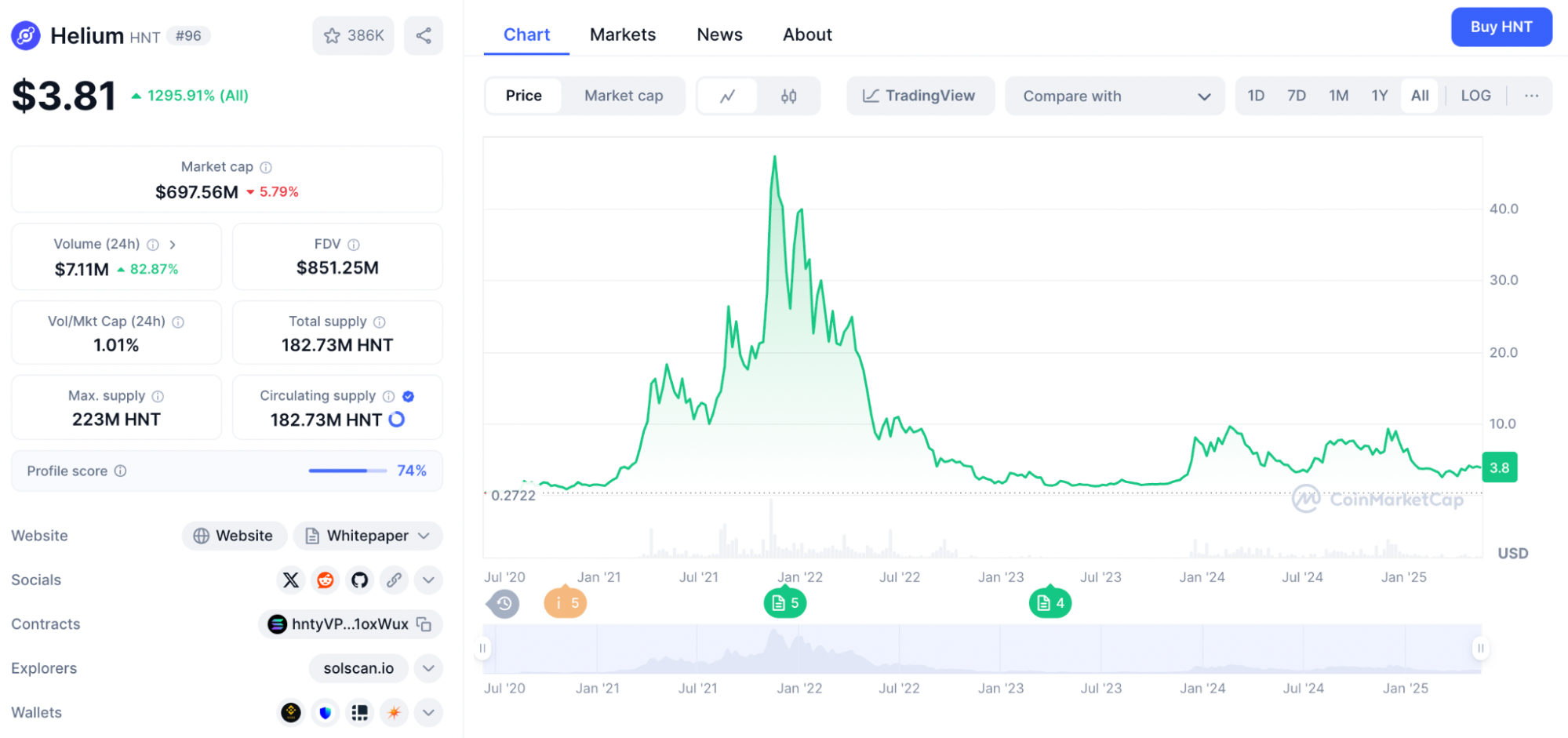Viewport: 1568px width, 738px height.
Task: Open Profile score info icon
Action: point(120,471)
